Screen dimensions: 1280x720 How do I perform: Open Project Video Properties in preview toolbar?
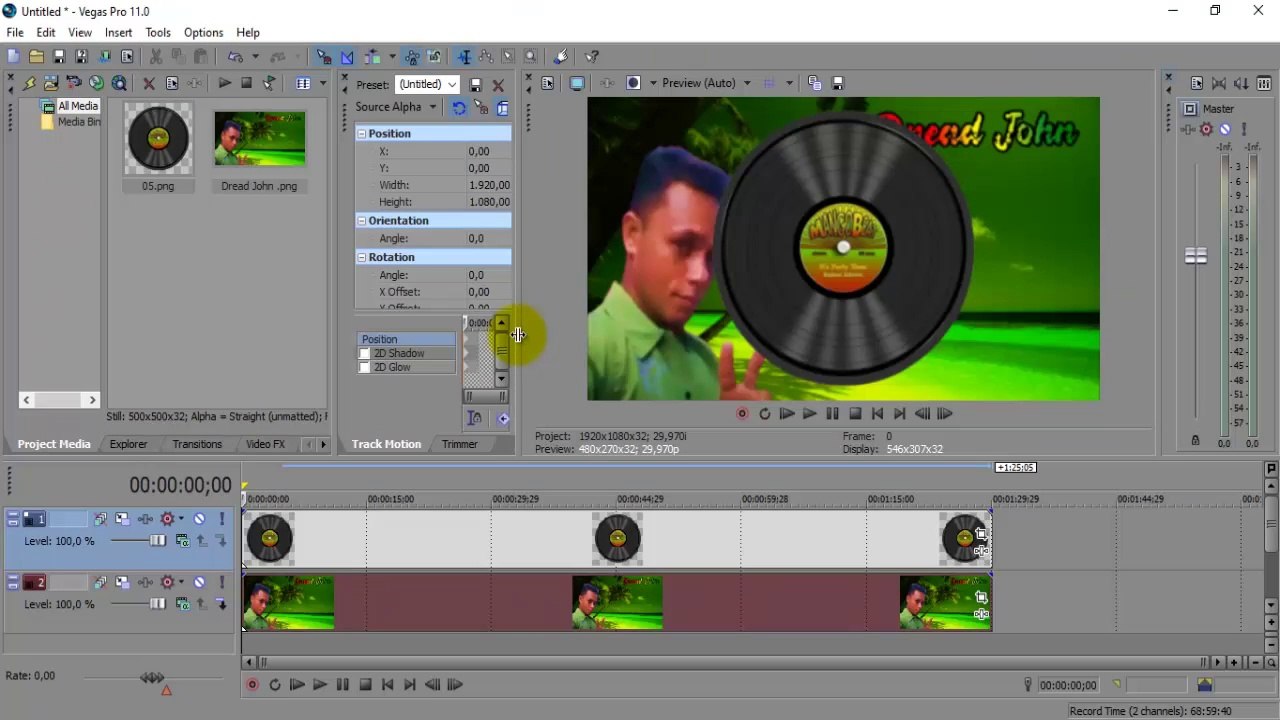[547, 83]
